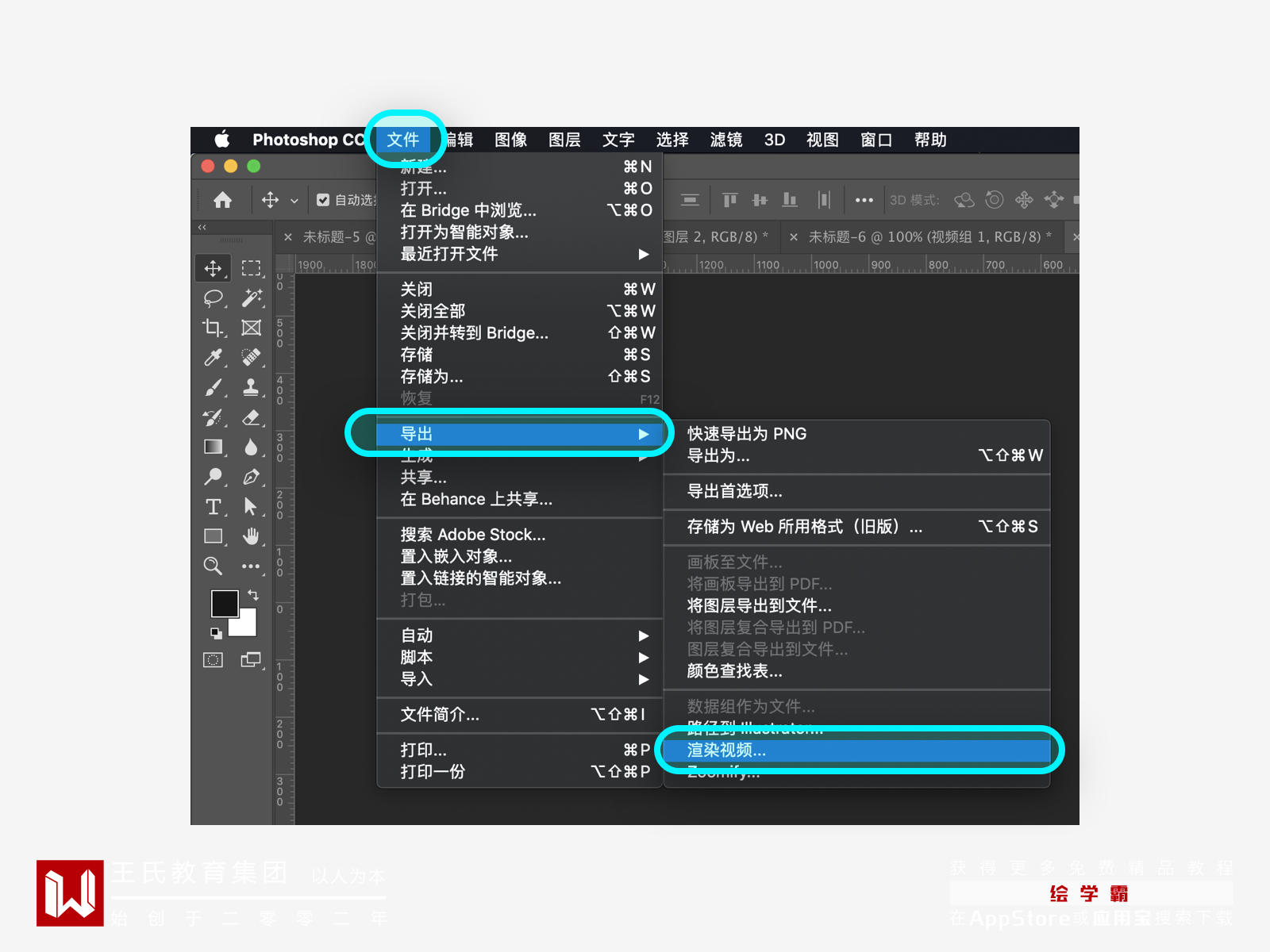Image resolution: width=1270 pixels, height=952 pixels.
Task: Select the Blur tool
Action: [251, 447]
